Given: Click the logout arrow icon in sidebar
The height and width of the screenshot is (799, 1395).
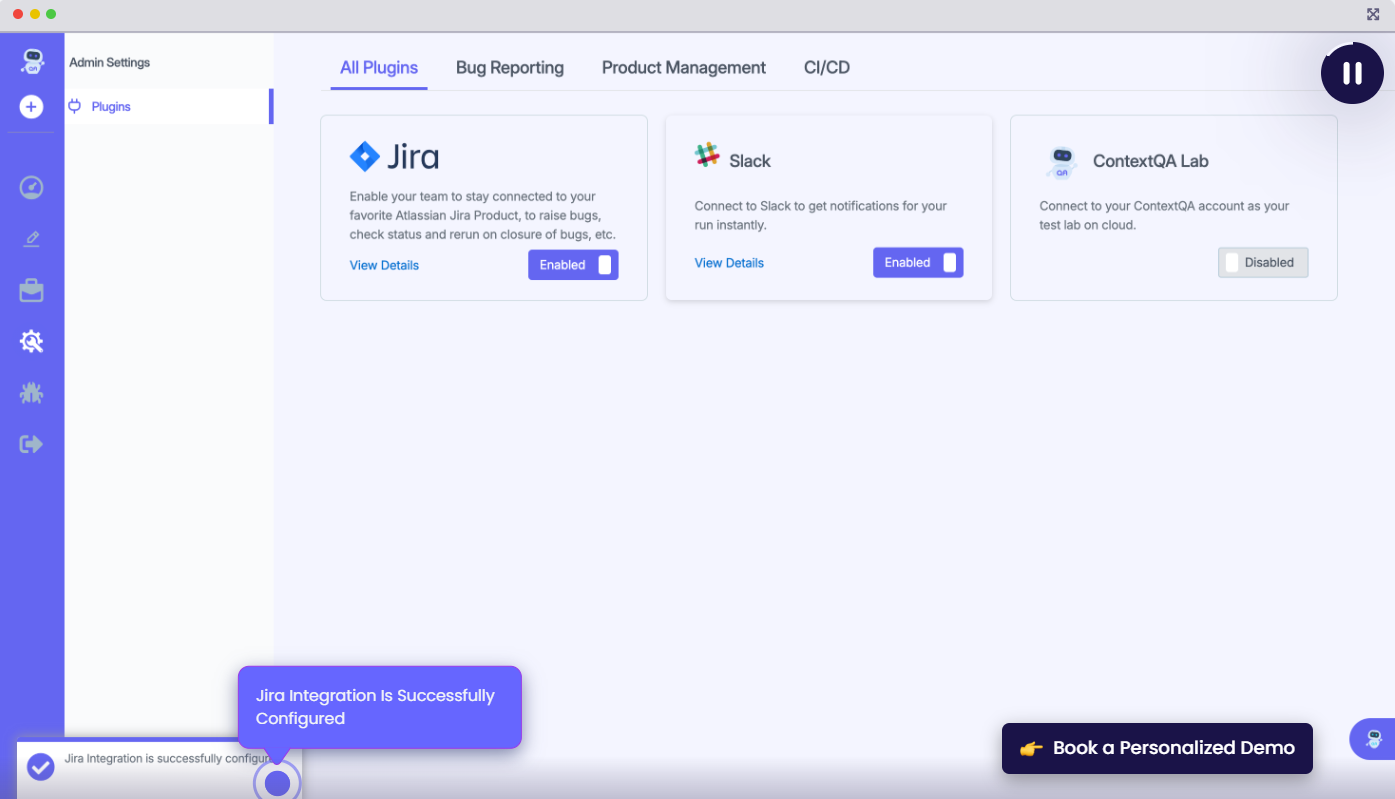Looking at the screenshot, I should pos(32,444).
